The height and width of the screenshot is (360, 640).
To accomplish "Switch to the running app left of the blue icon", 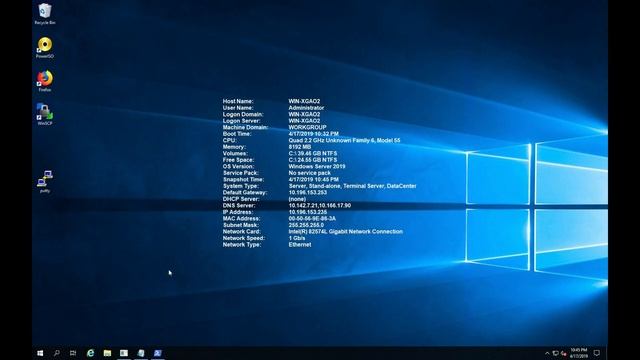I will [x=141, y=353].
